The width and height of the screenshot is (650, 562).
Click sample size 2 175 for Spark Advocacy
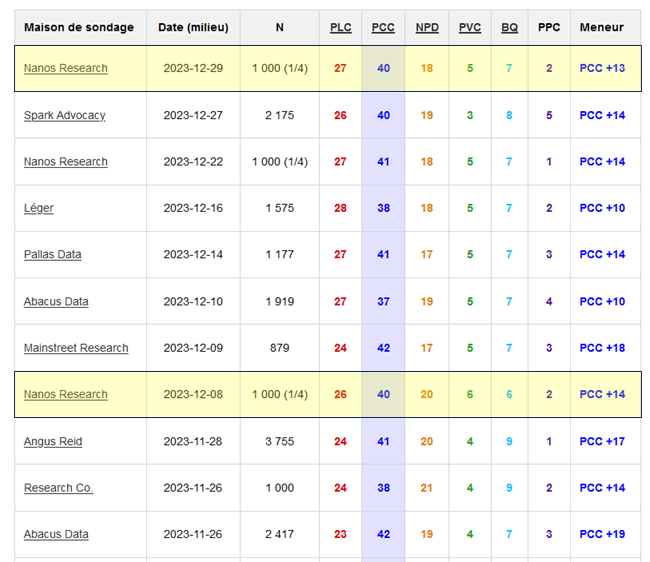tap(280, 115)
